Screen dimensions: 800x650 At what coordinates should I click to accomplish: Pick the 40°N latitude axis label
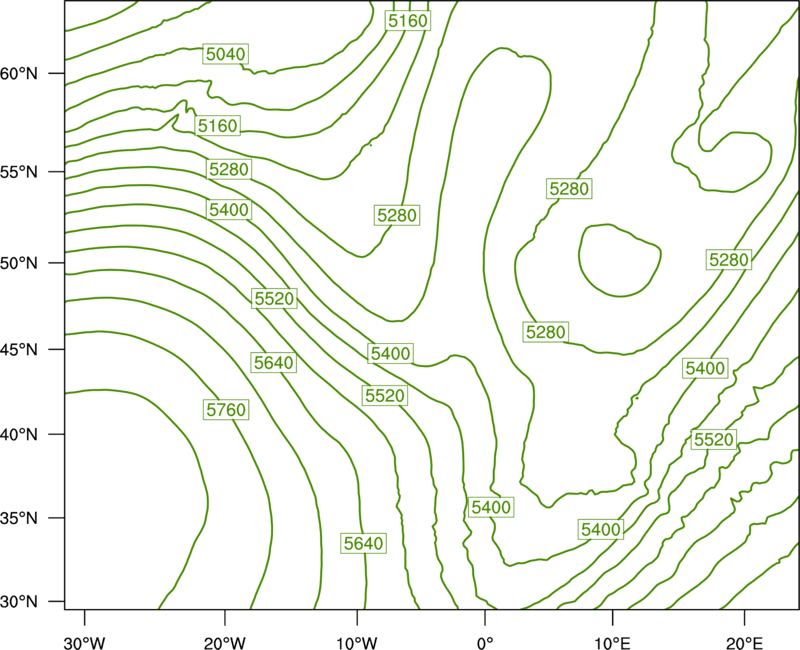tap(19, 435)
